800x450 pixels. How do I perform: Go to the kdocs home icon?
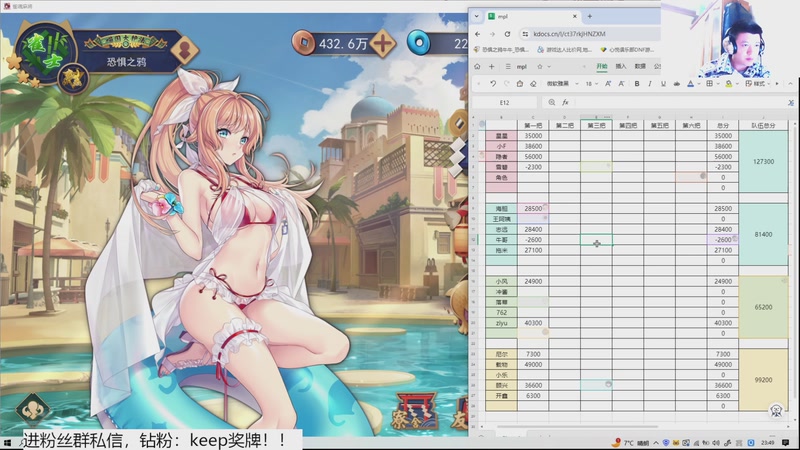pyautogui.click(x=477, y=66)
